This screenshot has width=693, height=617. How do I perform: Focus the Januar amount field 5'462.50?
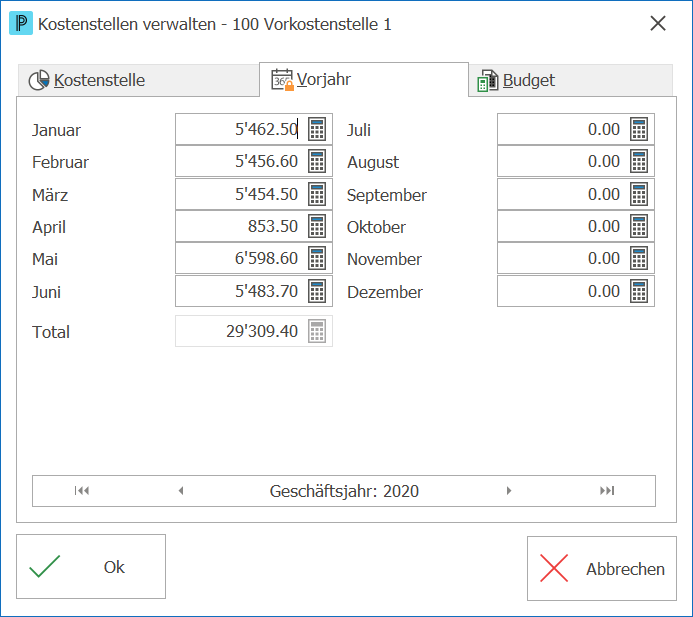[x=254, y=129]
